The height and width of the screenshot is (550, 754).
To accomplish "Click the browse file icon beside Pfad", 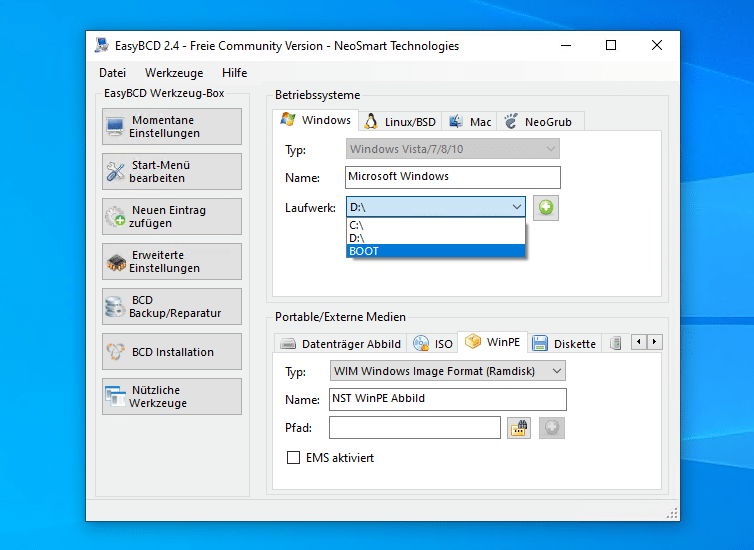I will [518, 427].
